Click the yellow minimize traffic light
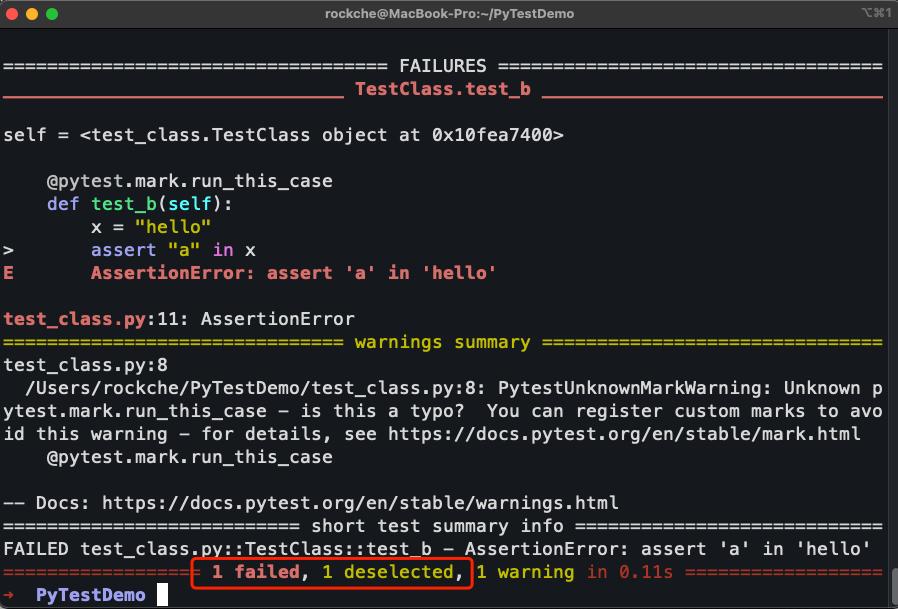This screenshot has height=609, width=898. coord(30,14)
